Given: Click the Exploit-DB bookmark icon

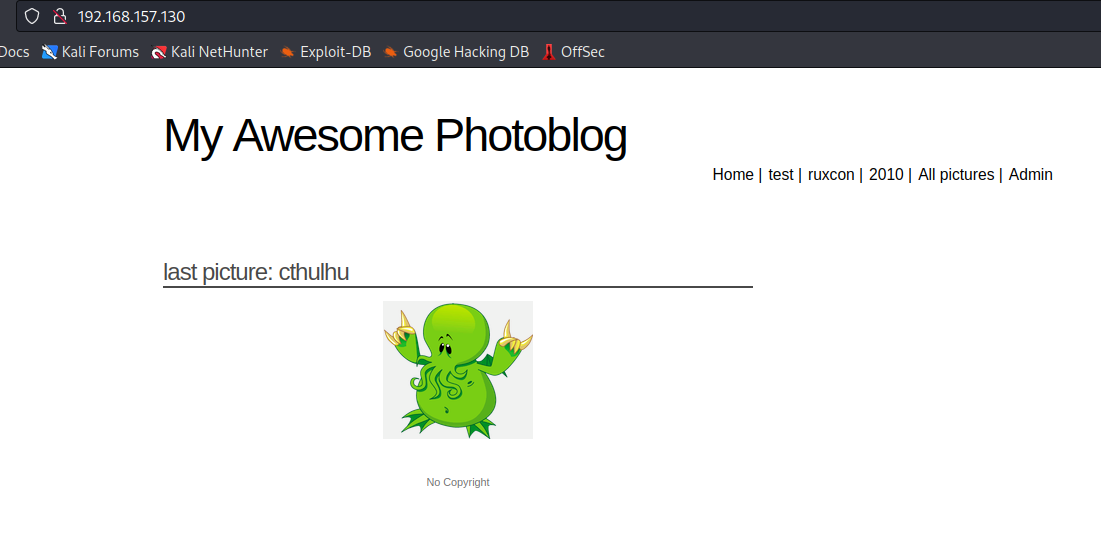Looking at the screenshot, I should coord(287,52).
